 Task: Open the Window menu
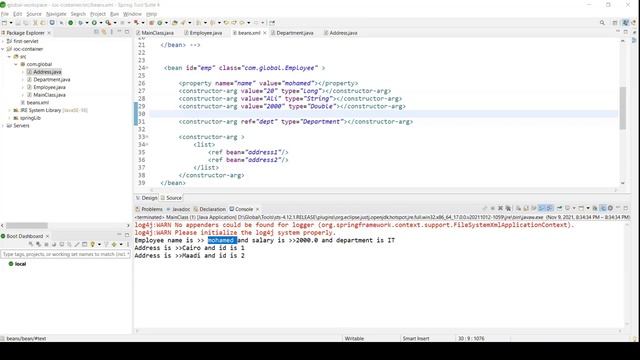(x=132, y=14)
